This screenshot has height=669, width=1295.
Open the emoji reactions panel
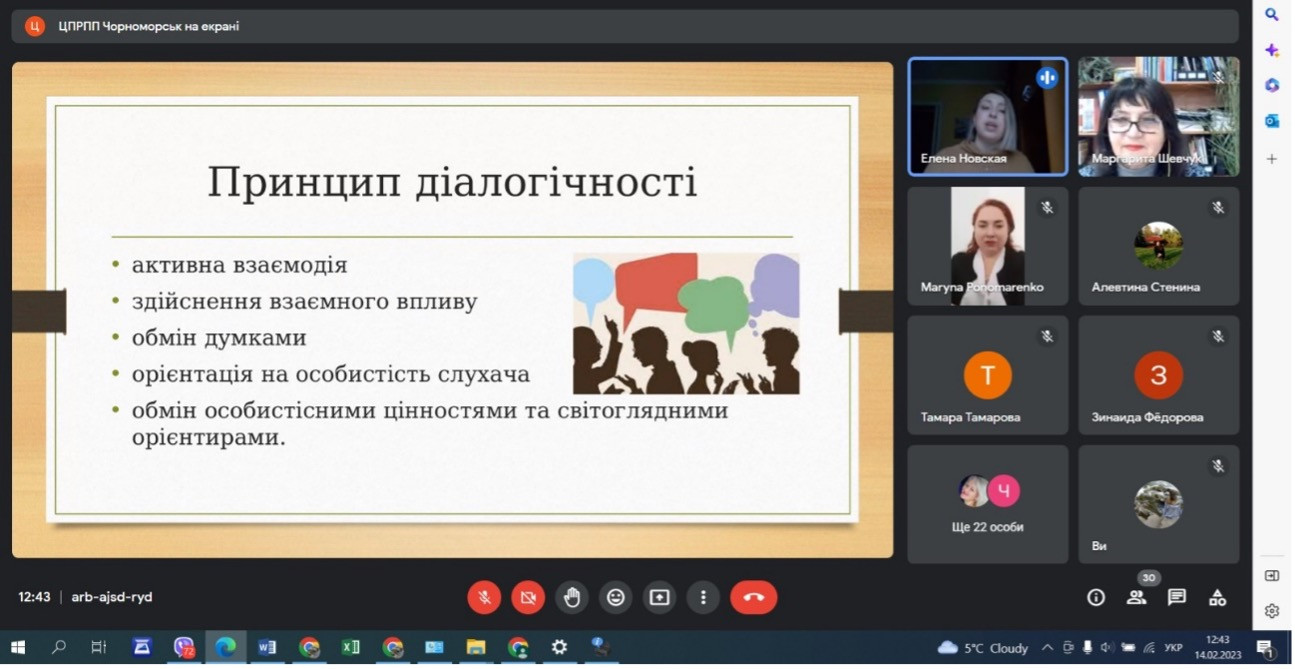pos(616,597)
